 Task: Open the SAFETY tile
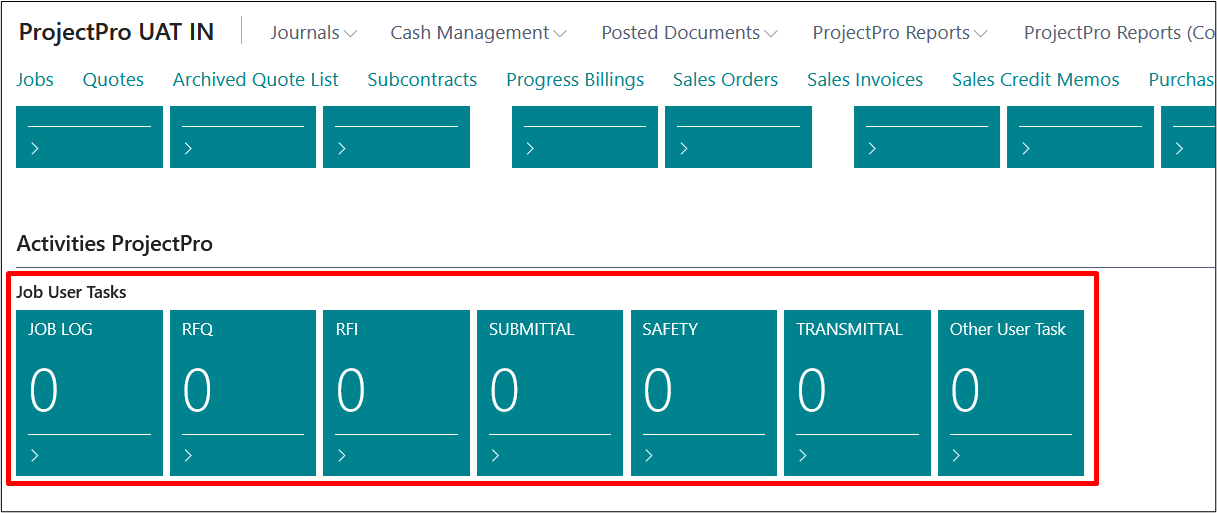click(703, 393)
